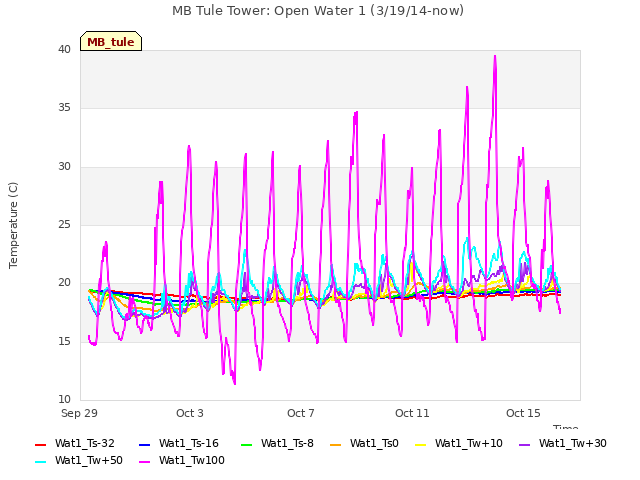Screen dimensions: 640x480
Task: Toggle Wat1_Tw+10 series via legend text
Action: point(469,444)
